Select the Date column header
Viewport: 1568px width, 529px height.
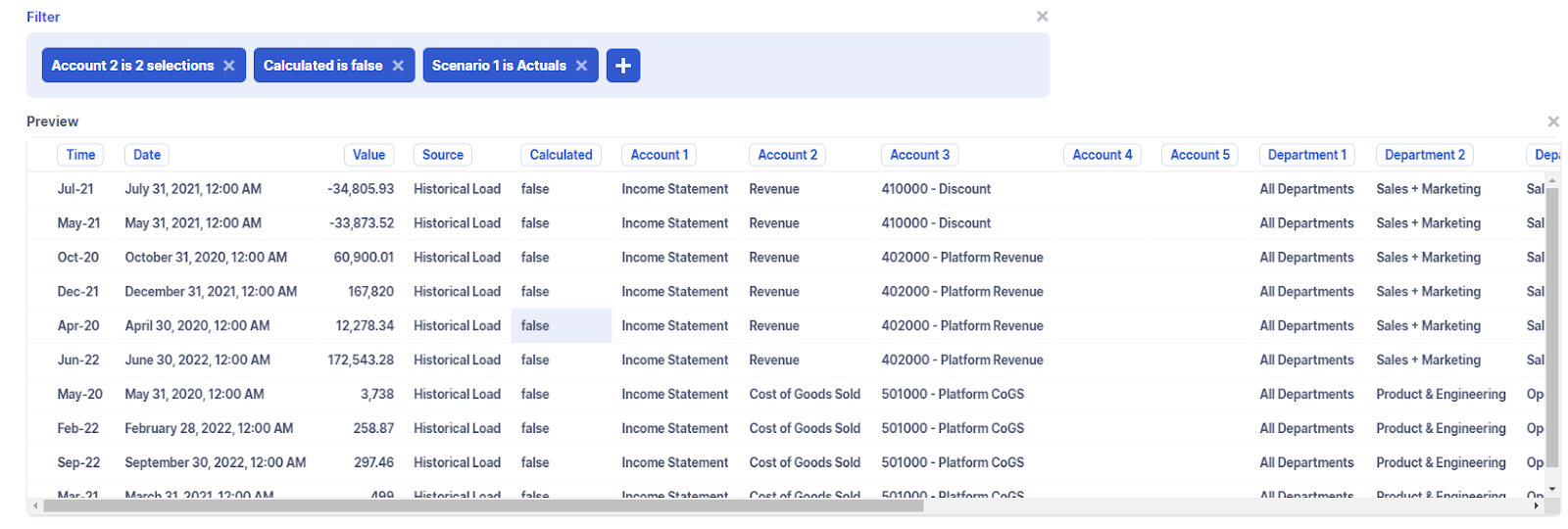147,155
